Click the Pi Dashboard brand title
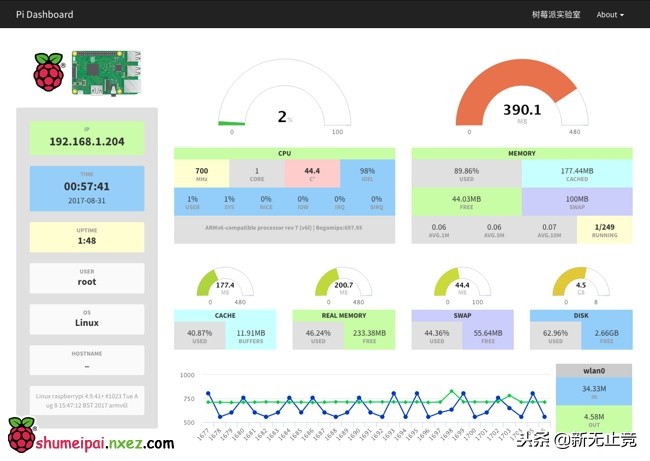 [x=45, y=15]
